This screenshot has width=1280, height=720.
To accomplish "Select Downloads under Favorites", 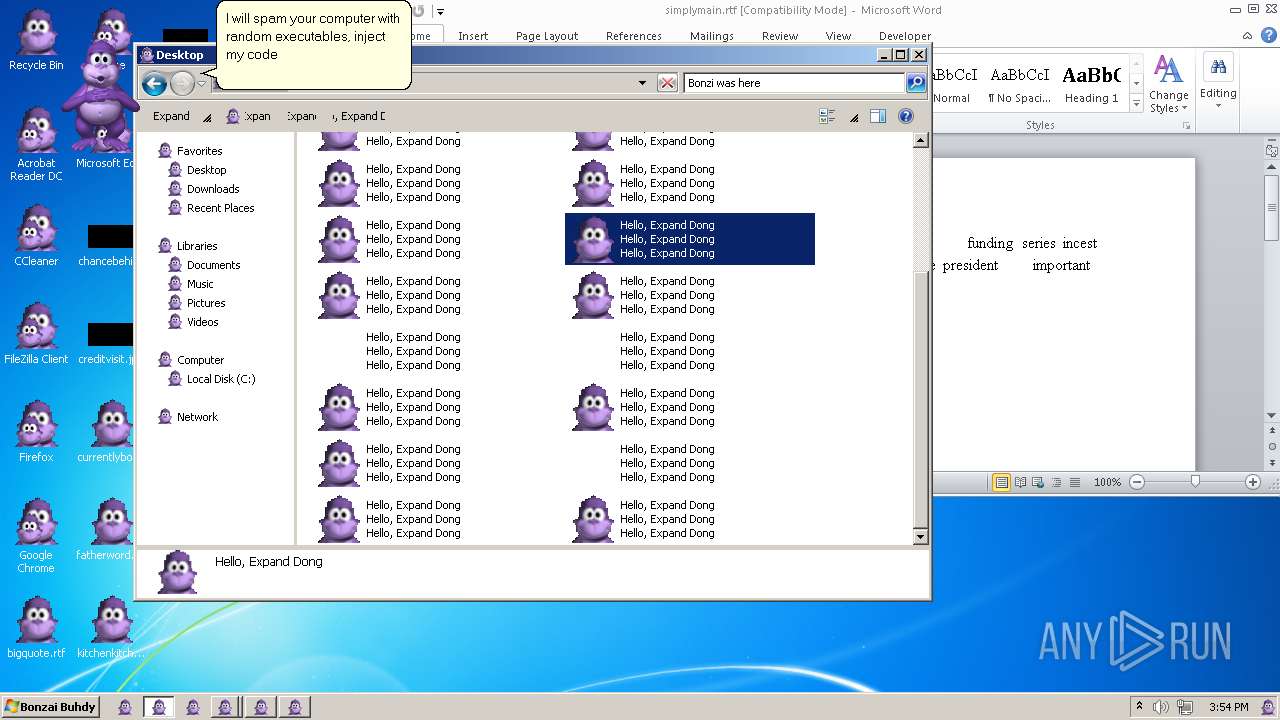I will [204, 189].
